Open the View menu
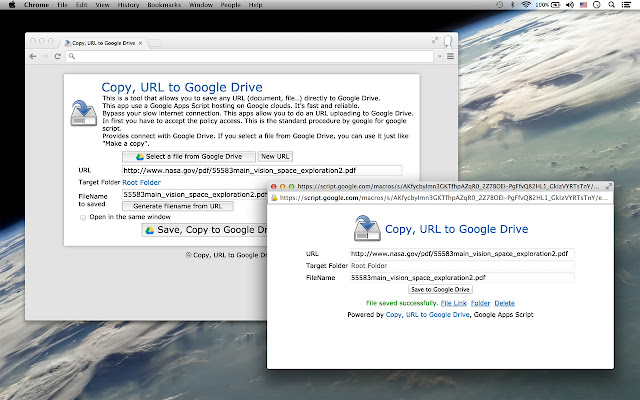This screenshot has height=400, width=640. (x=102, y=5)
